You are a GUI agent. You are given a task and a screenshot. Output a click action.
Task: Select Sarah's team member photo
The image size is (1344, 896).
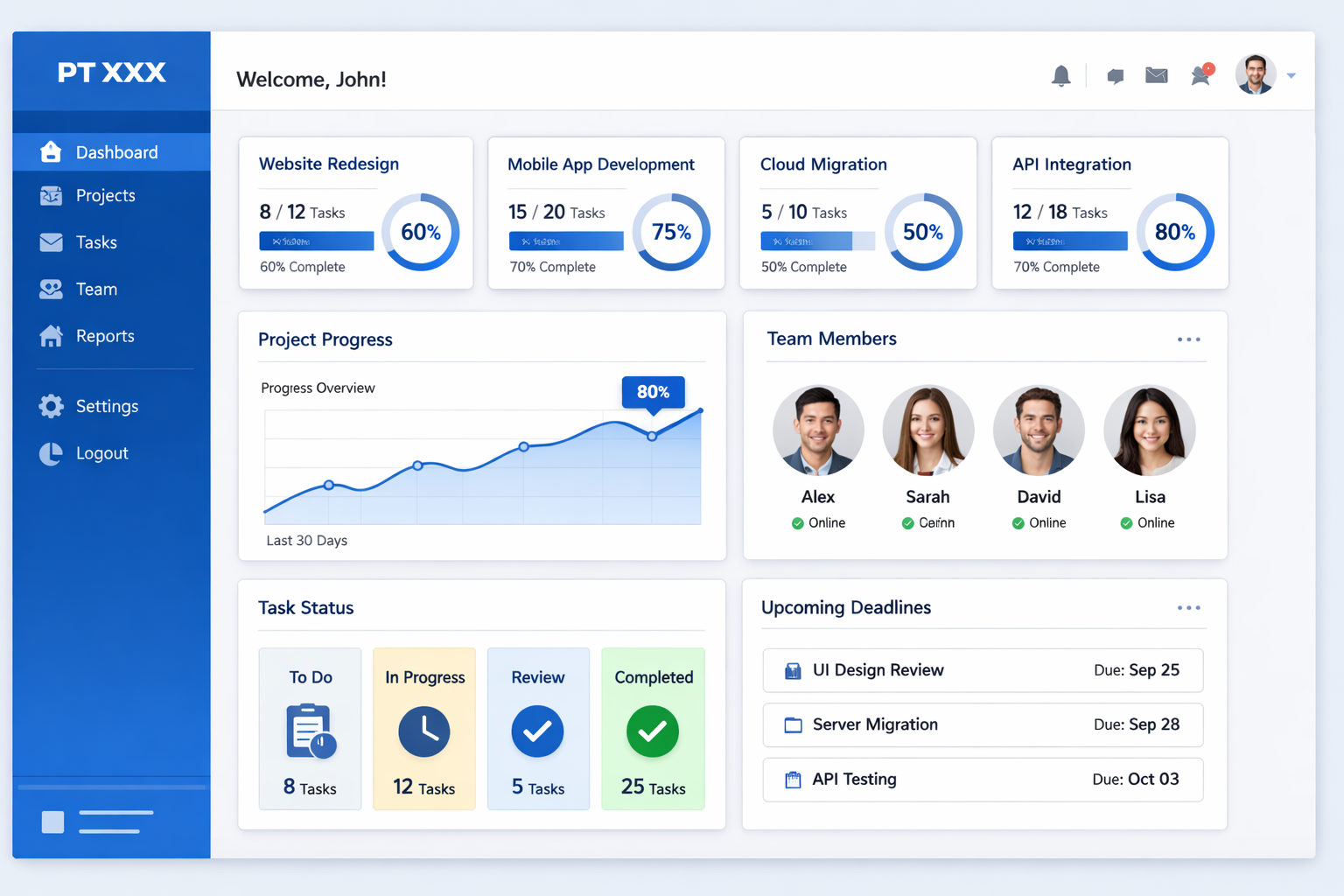coord(927,430)
